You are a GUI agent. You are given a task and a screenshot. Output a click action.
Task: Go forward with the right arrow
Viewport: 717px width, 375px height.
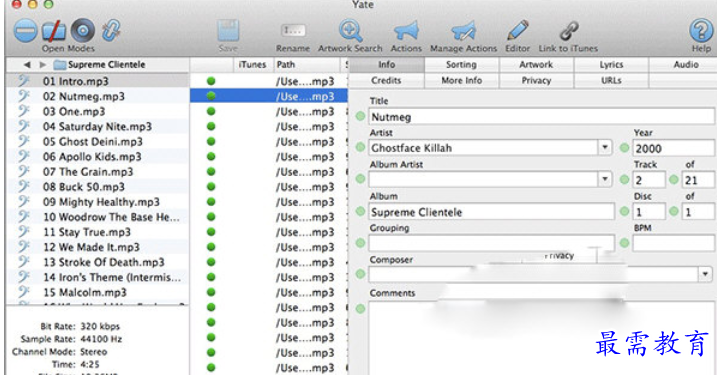point(43,65)
